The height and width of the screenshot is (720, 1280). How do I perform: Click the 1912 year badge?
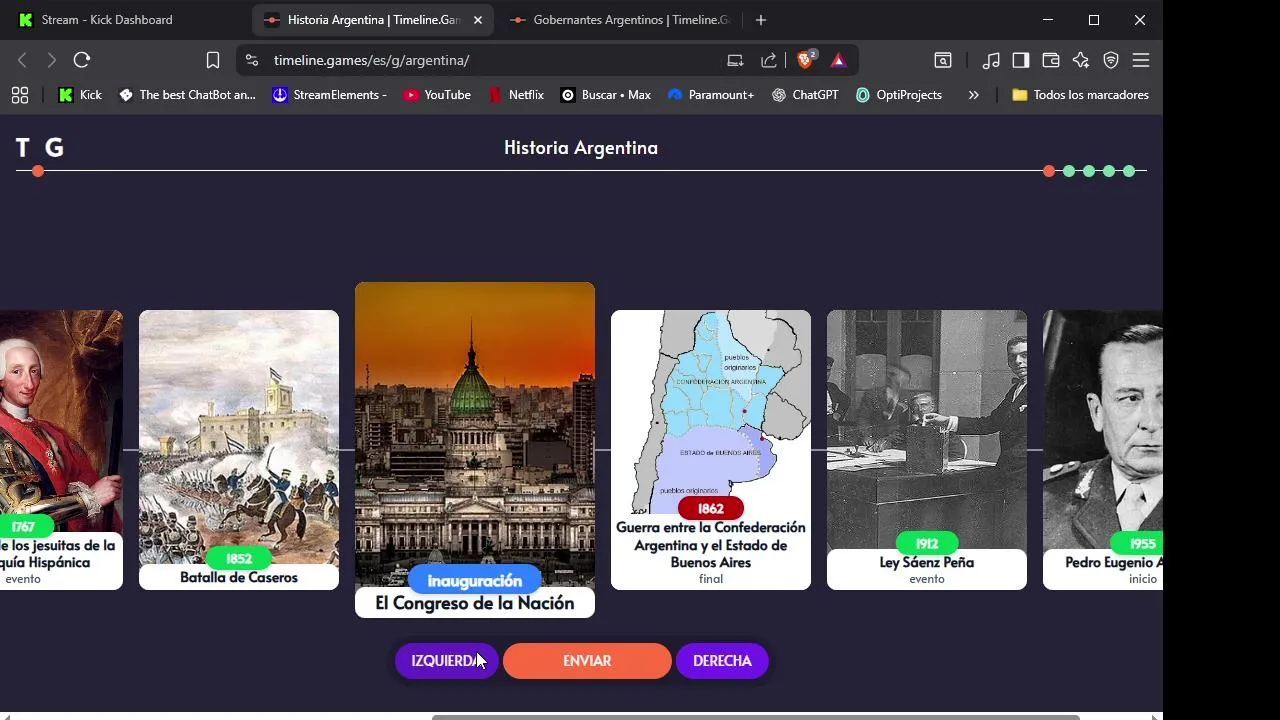pyautogui.click(x=927, y=543)
